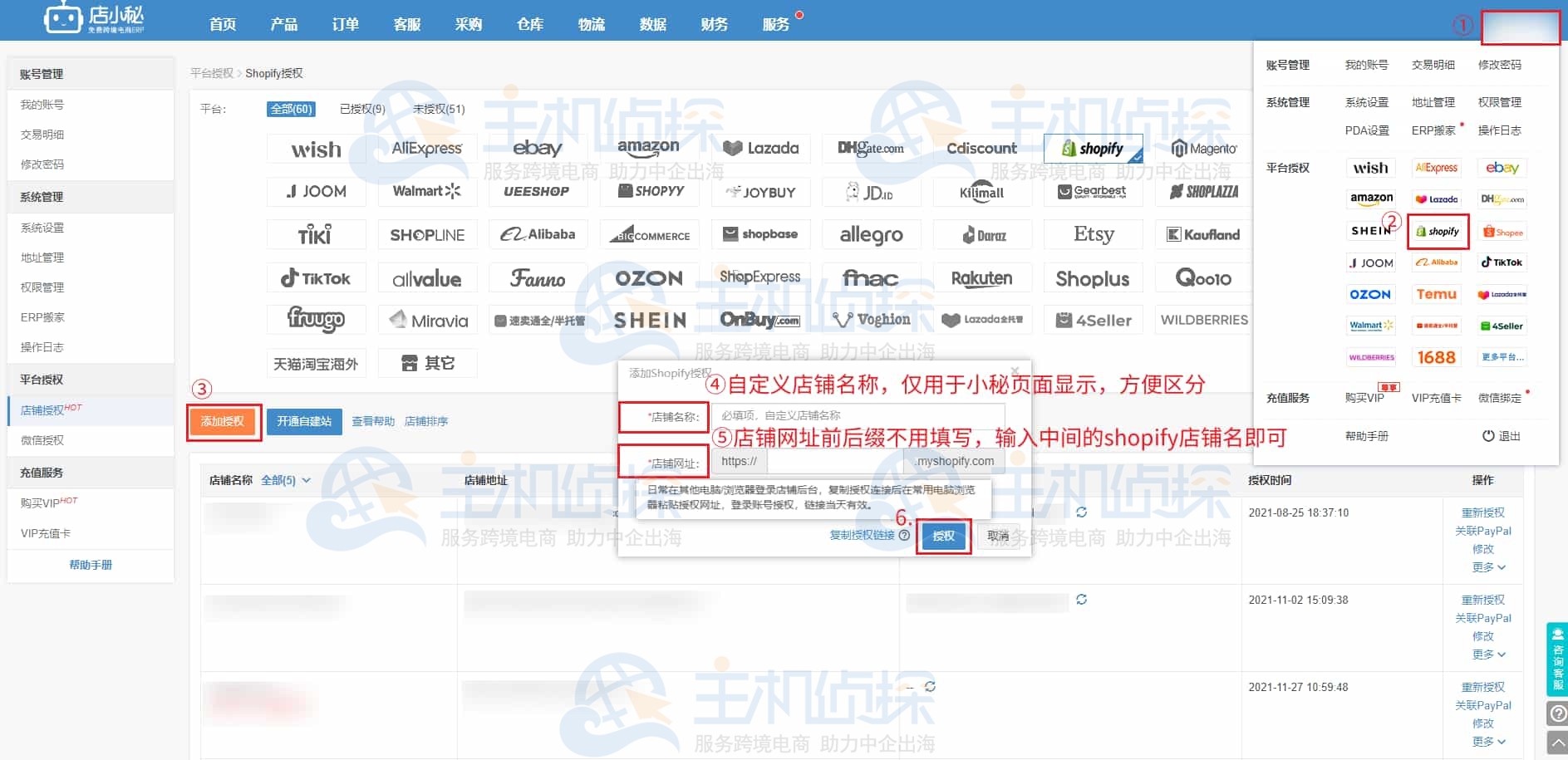Select the shopbase platform logo
This screenshot has width=1568, height=760.
point(760,235)
